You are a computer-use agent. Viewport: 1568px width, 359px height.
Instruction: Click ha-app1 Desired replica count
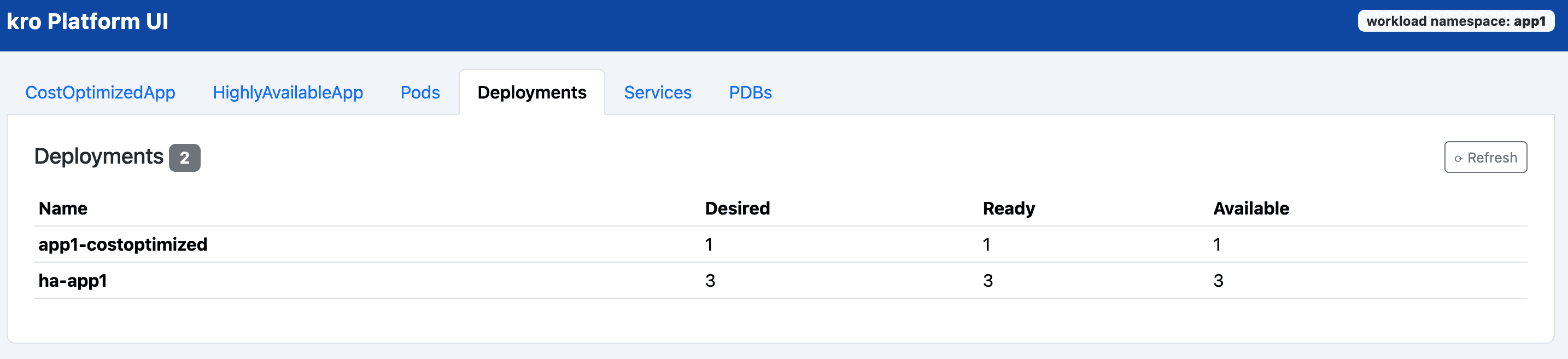click(710, 280)
